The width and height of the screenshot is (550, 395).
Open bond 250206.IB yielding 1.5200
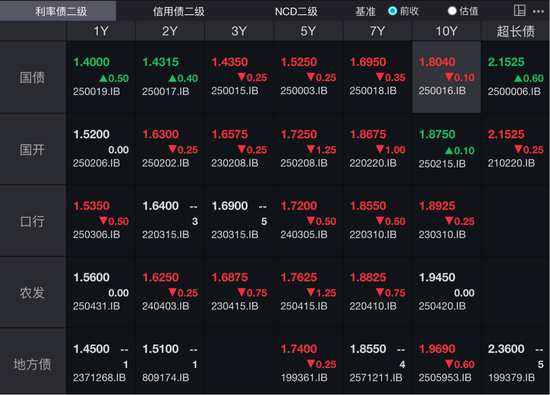click(101, 149)
